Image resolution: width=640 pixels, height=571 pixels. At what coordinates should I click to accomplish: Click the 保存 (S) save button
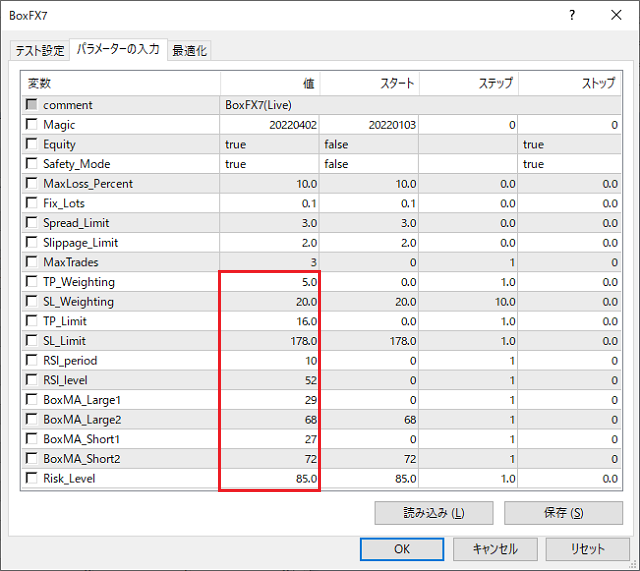click(563, 513)
